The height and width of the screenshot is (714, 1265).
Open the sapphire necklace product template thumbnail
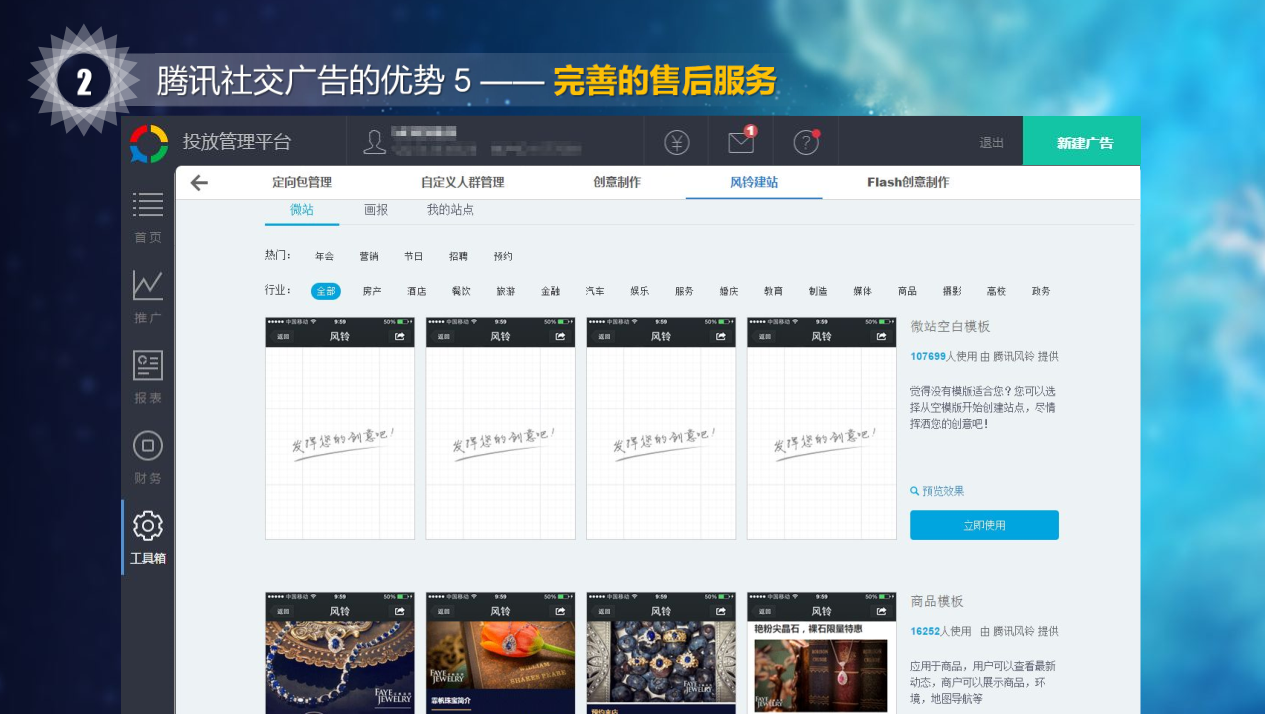pyautogui.click(x=340, y=653)
